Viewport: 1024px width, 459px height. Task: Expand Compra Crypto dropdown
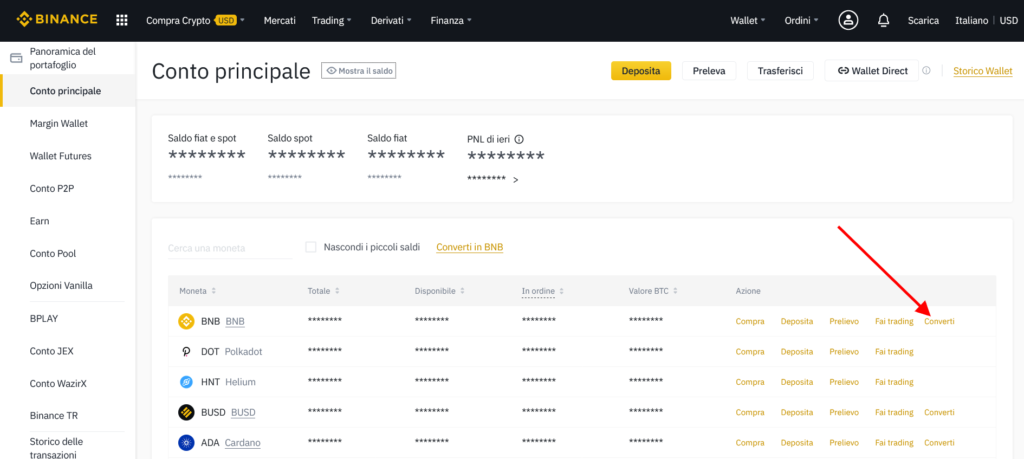point(195,20)
